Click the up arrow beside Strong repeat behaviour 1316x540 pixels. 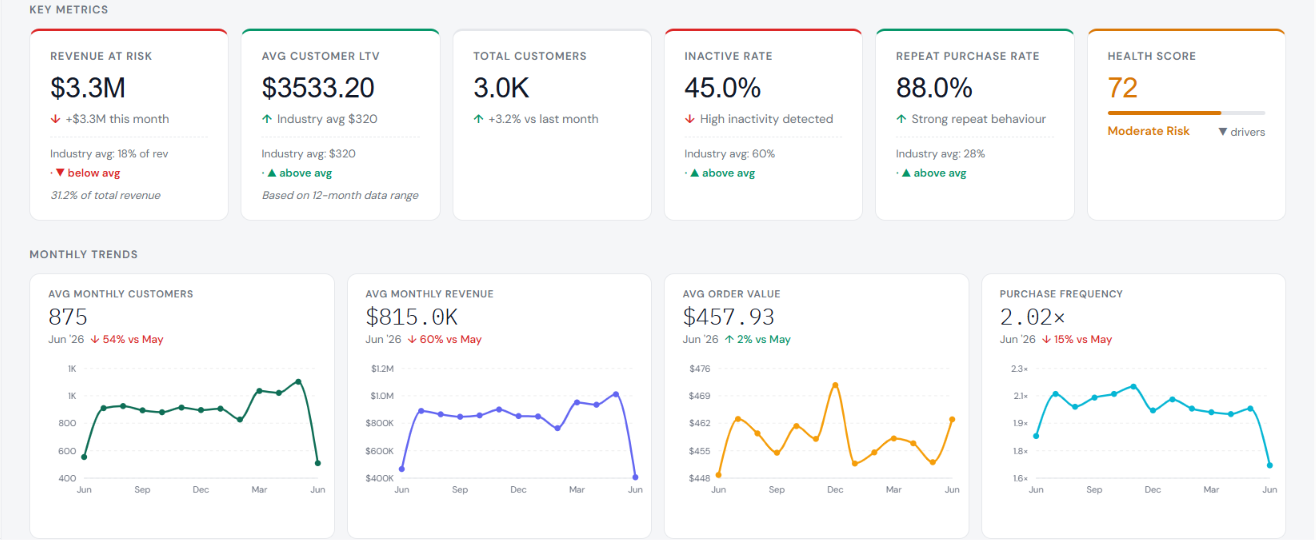pyautogui.click(x=901, y=119)
